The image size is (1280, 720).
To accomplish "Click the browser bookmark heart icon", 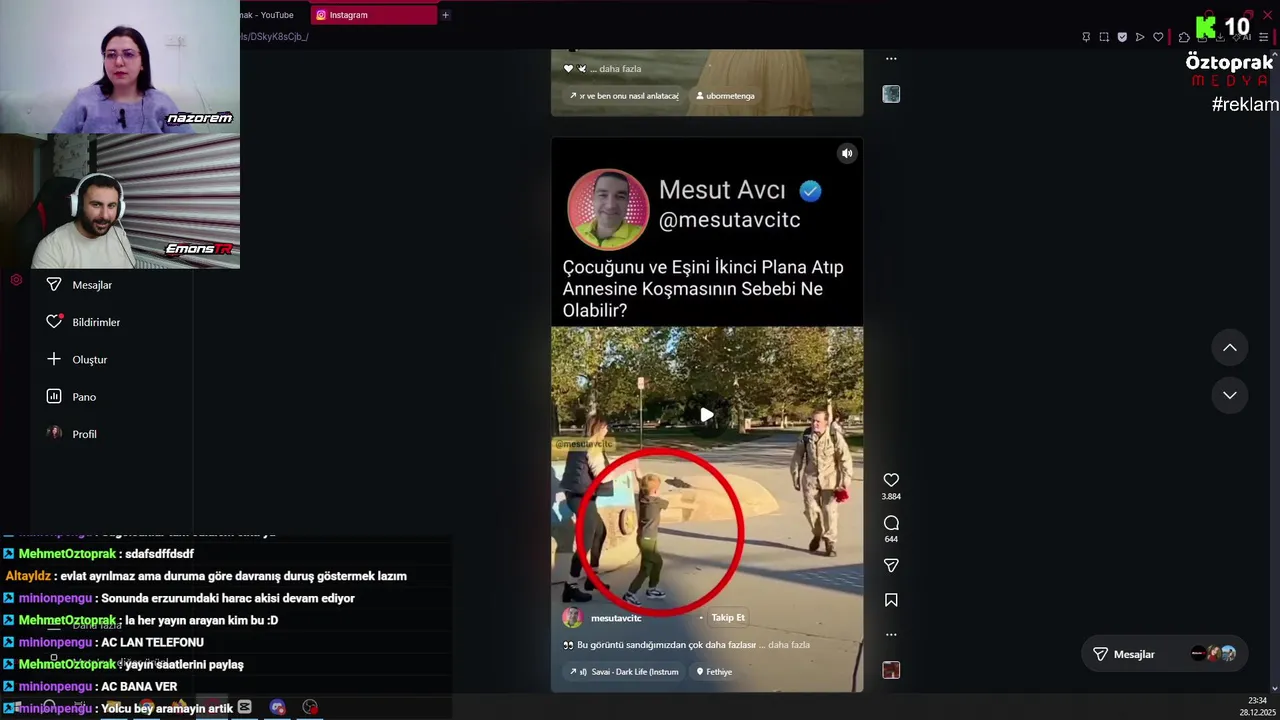I will click(1158, 37).
